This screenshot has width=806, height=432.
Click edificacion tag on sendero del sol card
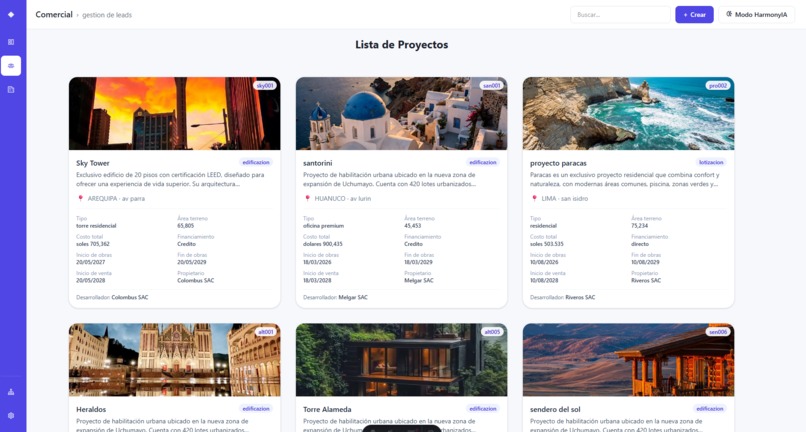click(709, 409)
